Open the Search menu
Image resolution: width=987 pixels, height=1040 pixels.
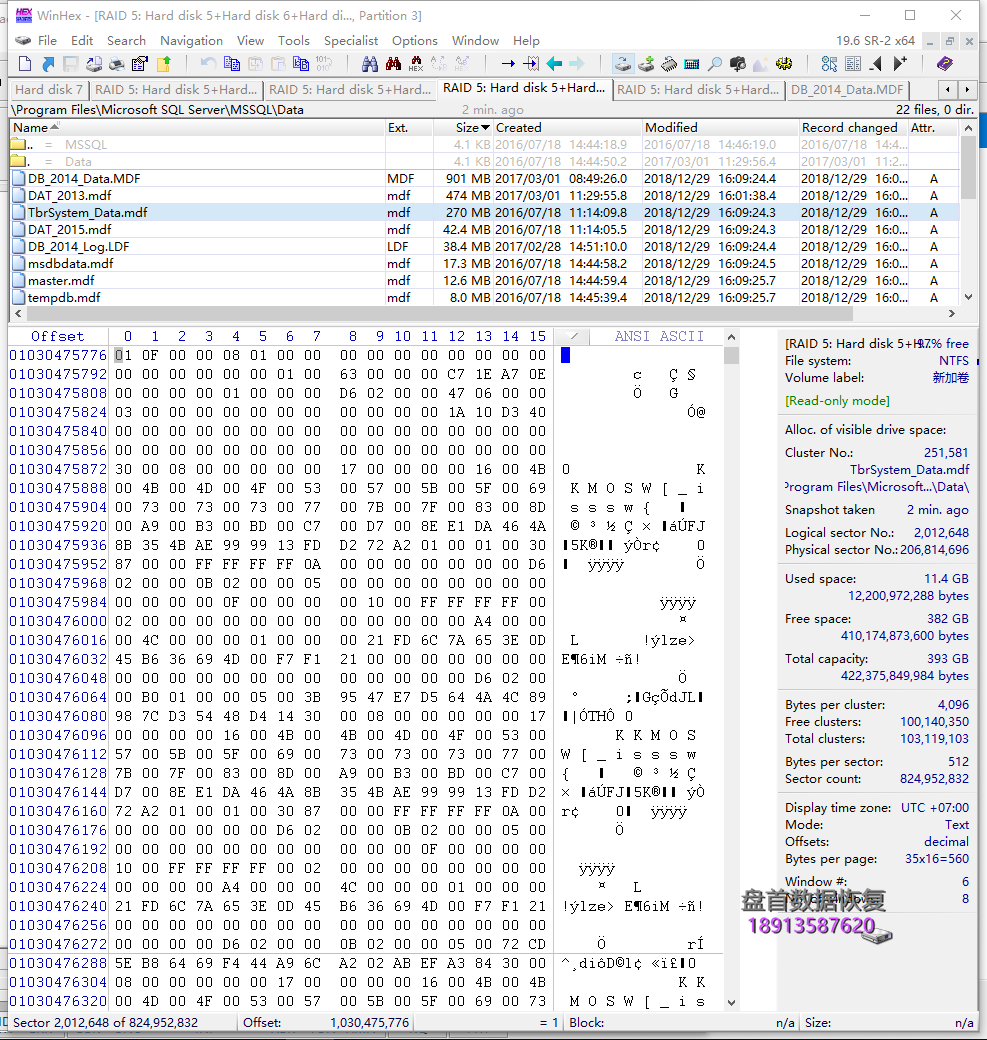pyautogui.click(x=126, y=40)
